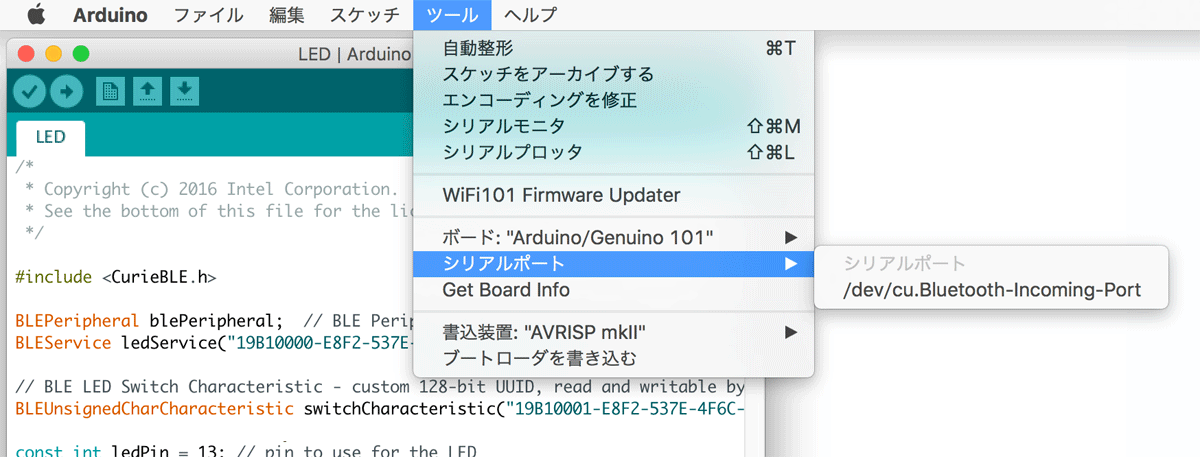
Task: Click the Verify checkmark toolbar icon
Action: (30, 92)
